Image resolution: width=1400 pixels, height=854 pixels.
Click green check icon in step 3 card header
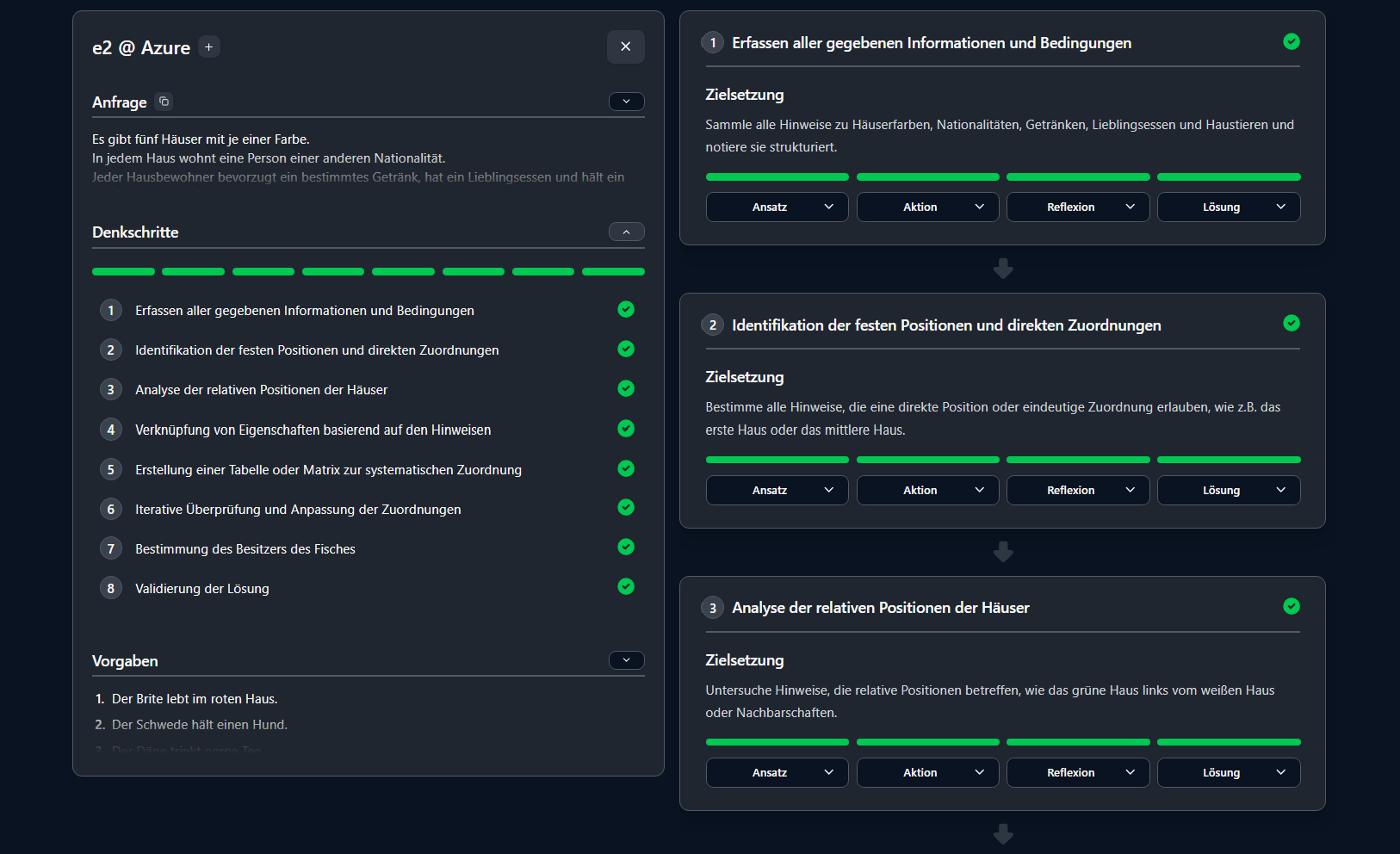point(1291,606)
